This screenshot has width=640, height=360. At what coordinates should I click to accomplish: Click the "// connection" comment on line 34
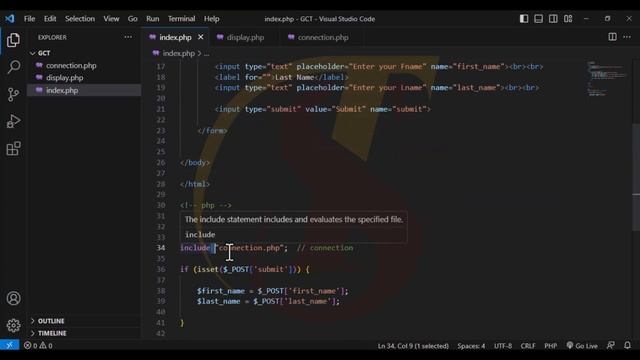click(x=325, y=248)
